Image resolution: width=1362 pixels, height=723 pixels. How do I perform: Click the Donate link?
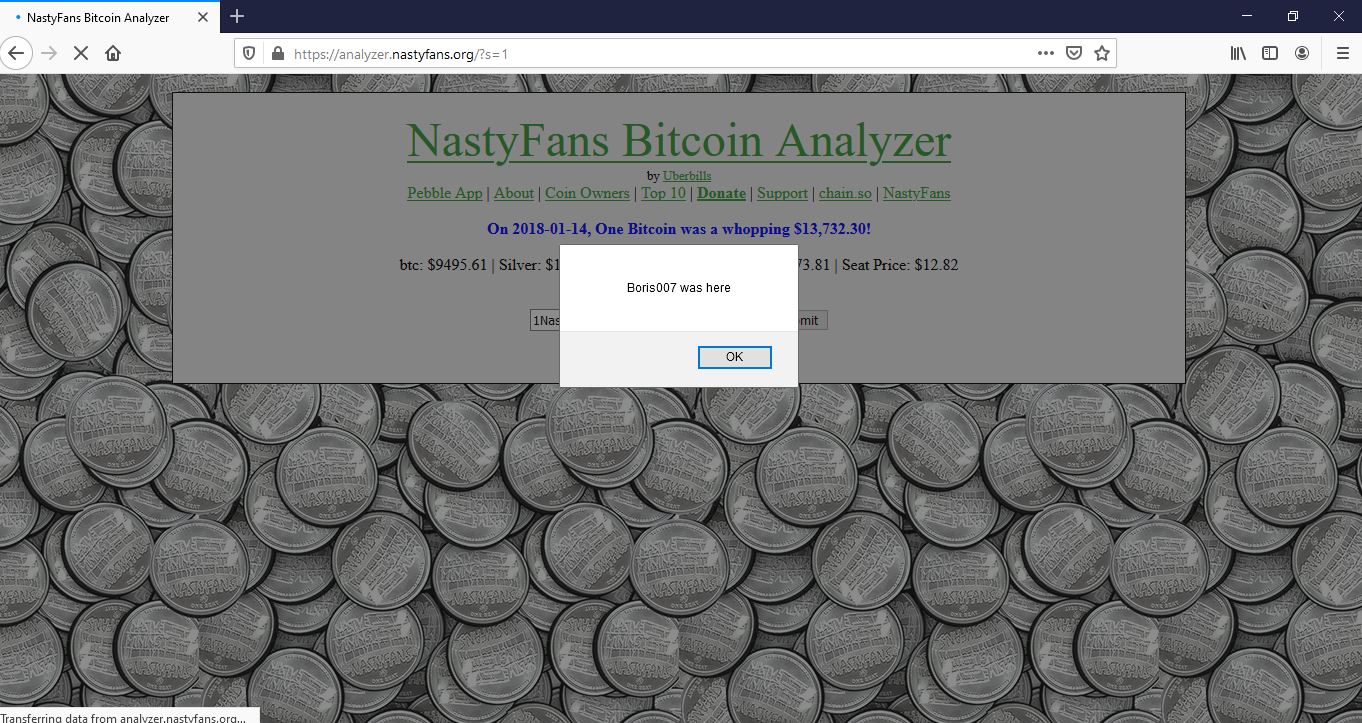coord(721,193)
